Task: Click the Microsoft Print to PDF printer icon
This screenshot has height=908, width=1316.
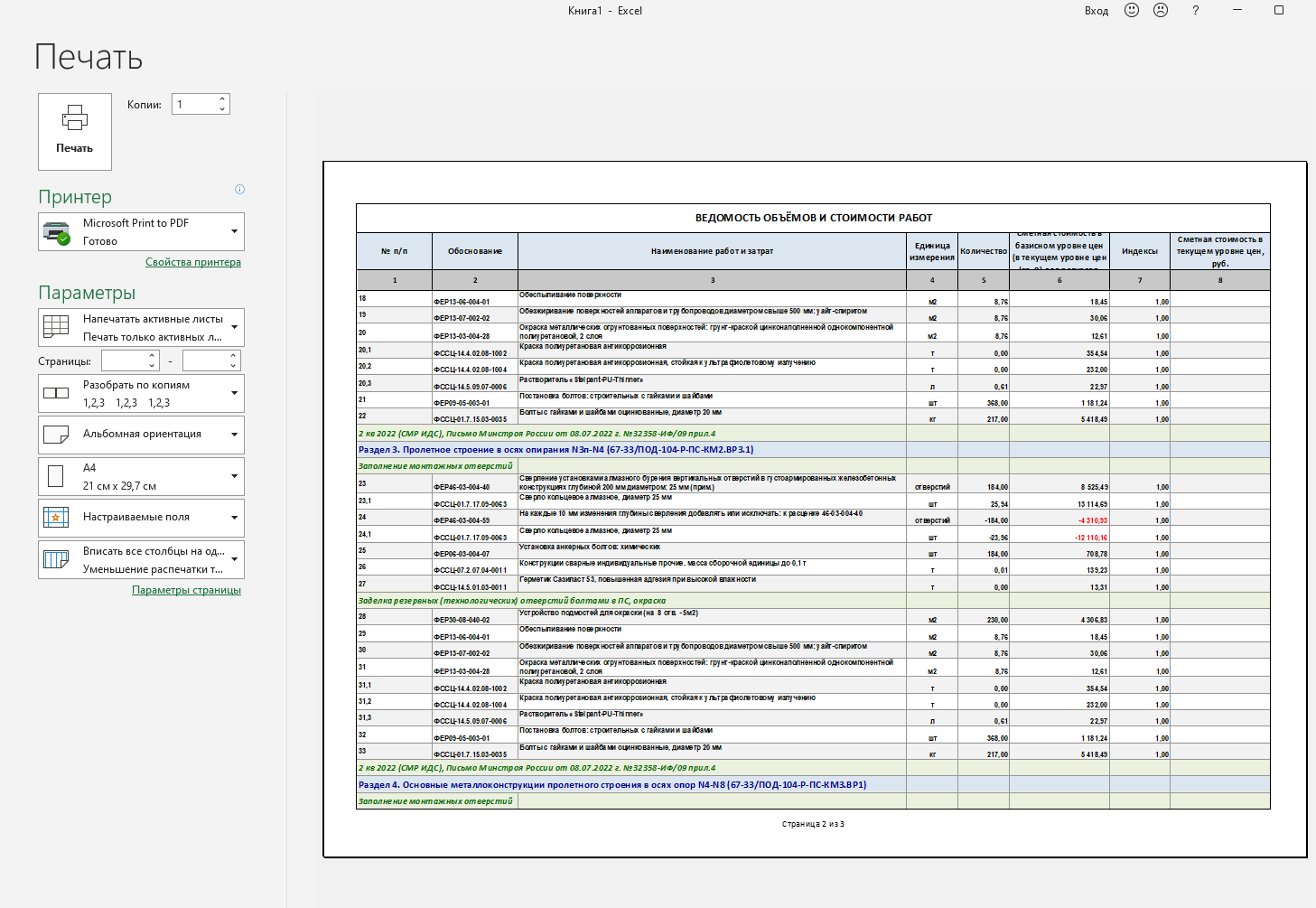Action: click(x=57, y=232)
